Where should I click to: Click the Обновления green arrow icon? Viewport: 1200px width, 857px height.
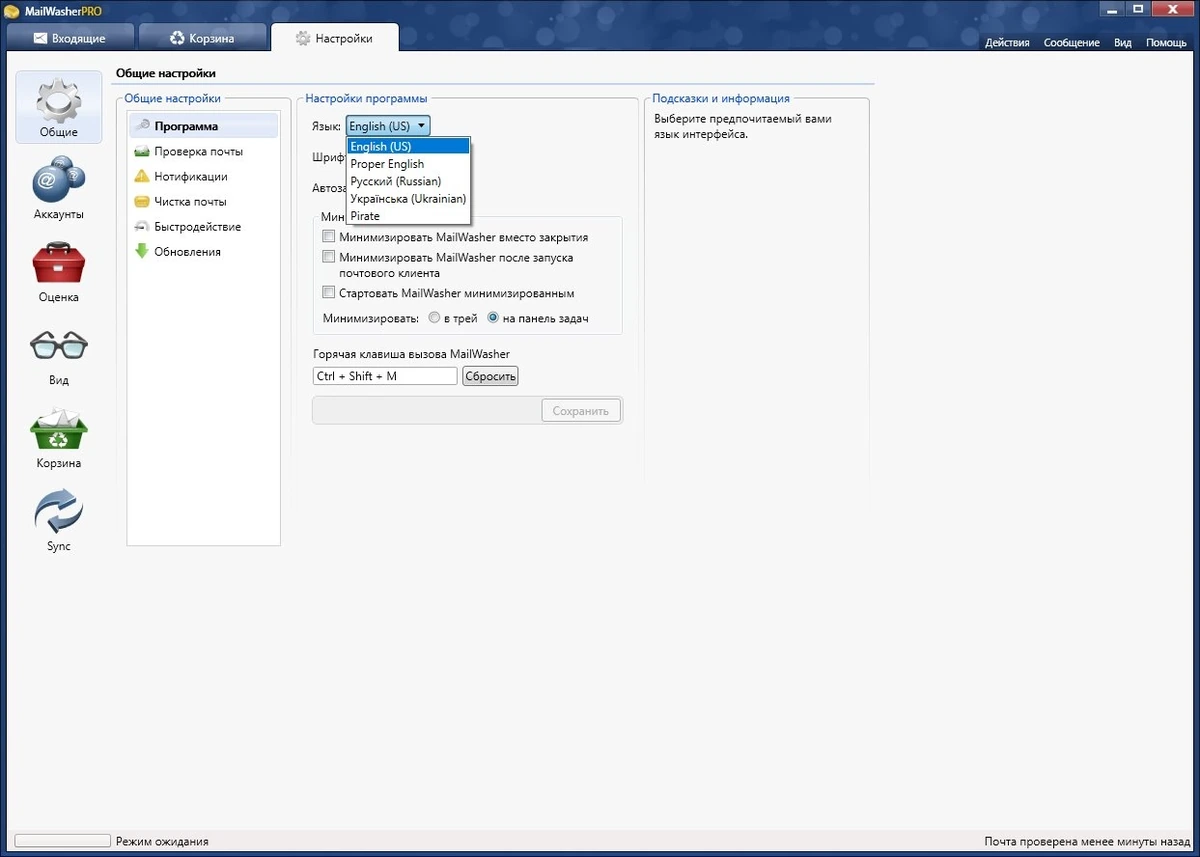(142, 252)
